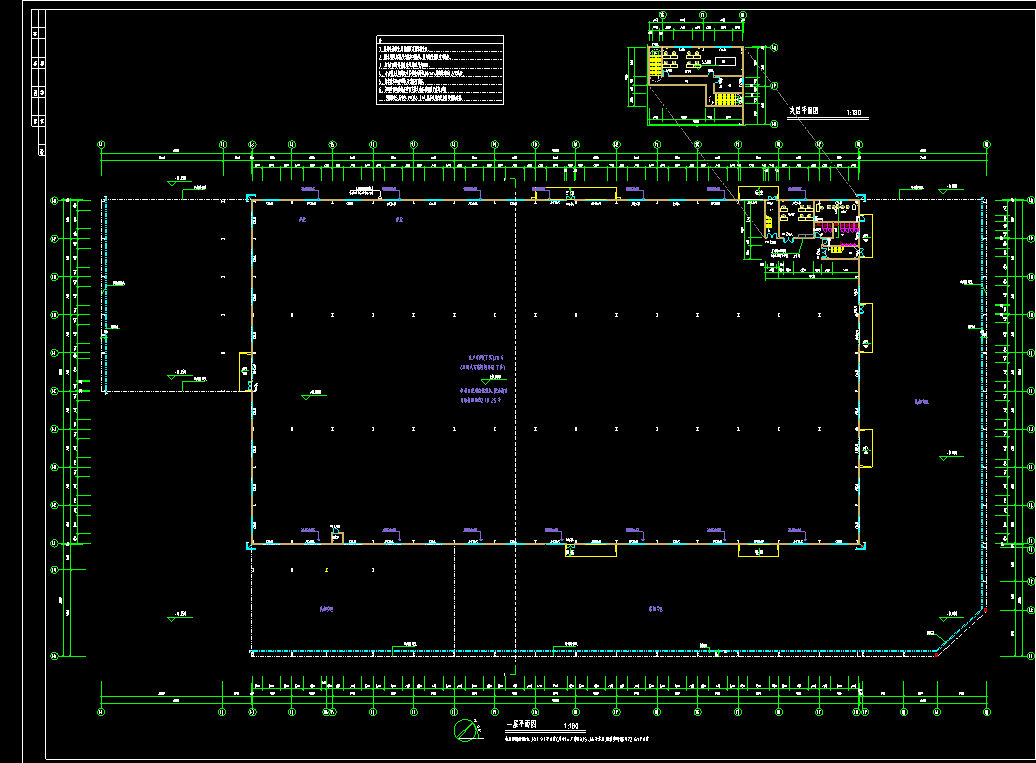Viewport: 1036px width, 763px height.
Task: Select the upper yellow rectangle on east wall
Action: [x=866, y=327]
